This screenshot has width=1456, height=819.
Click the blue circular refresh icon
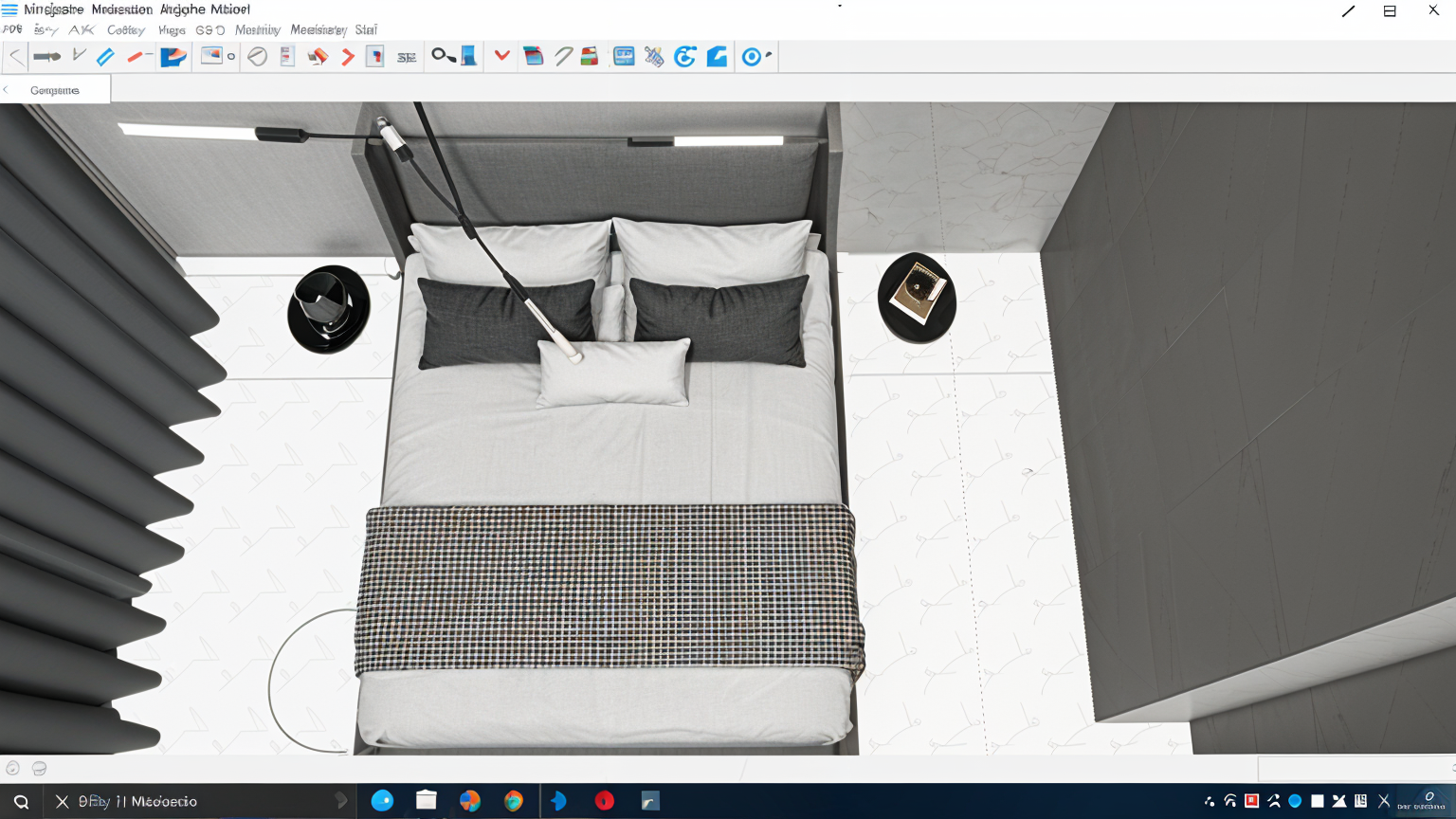(684, 57)
